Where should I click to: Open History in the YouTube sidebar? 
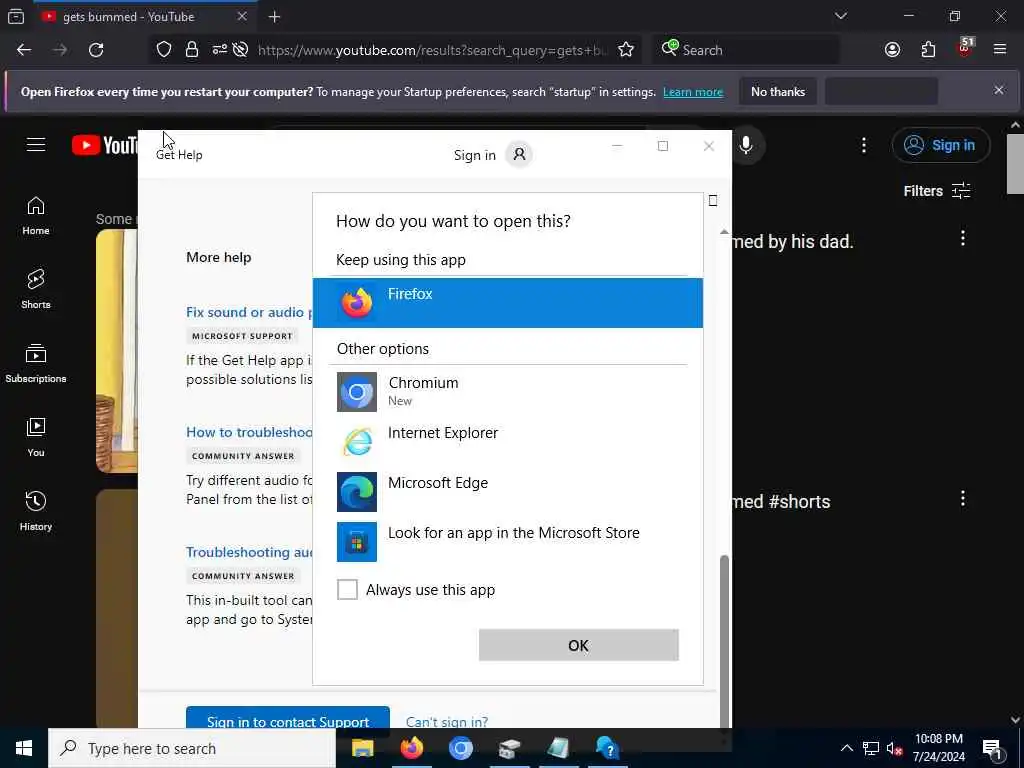point(36,511)
